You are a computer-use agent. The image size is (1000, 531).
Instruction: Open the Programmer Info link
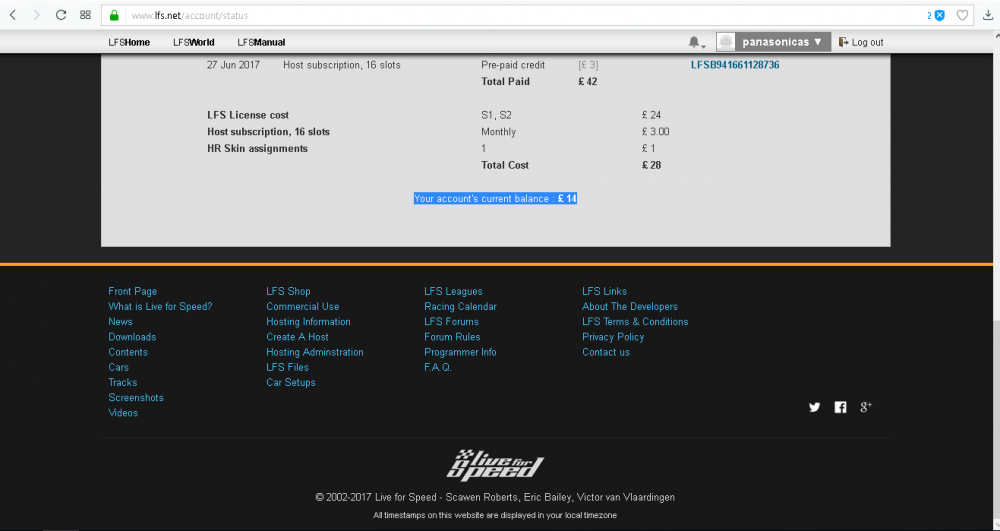460,353
